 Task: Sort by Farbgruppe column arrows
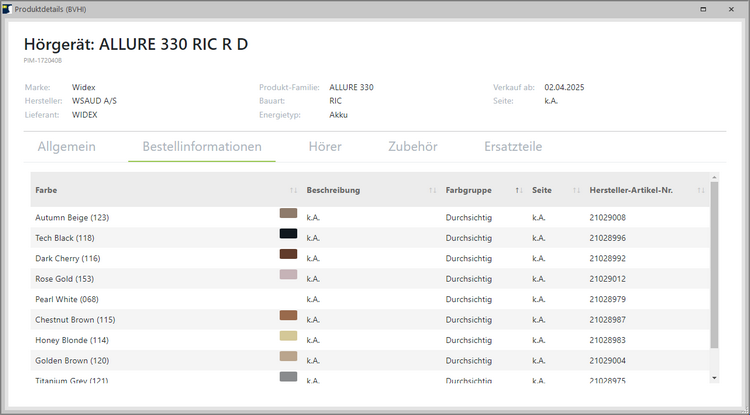tap(518, 190)
